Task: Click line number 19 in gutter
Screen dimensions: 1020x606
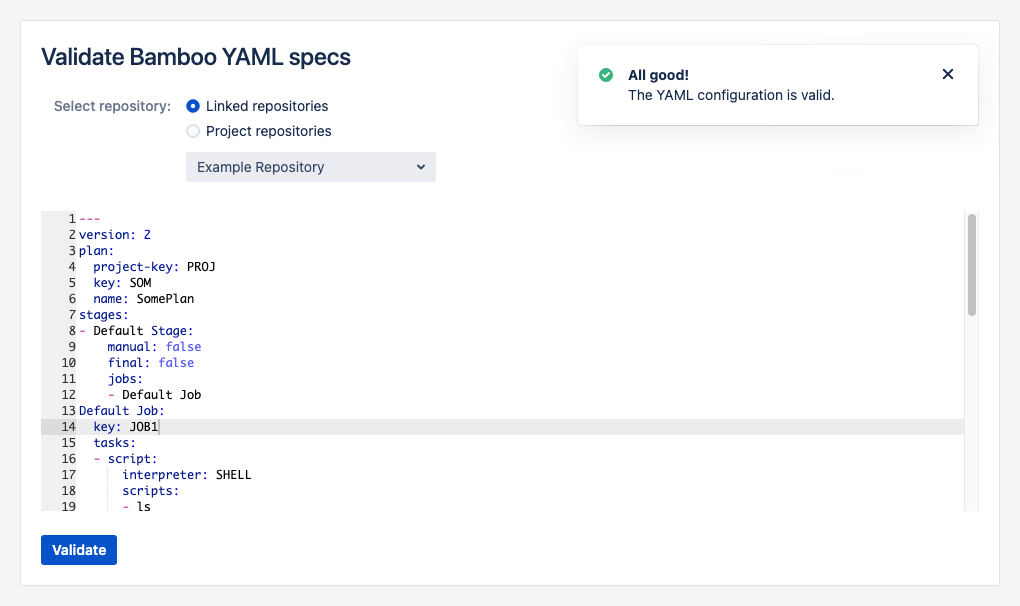Action: point(68,507)
